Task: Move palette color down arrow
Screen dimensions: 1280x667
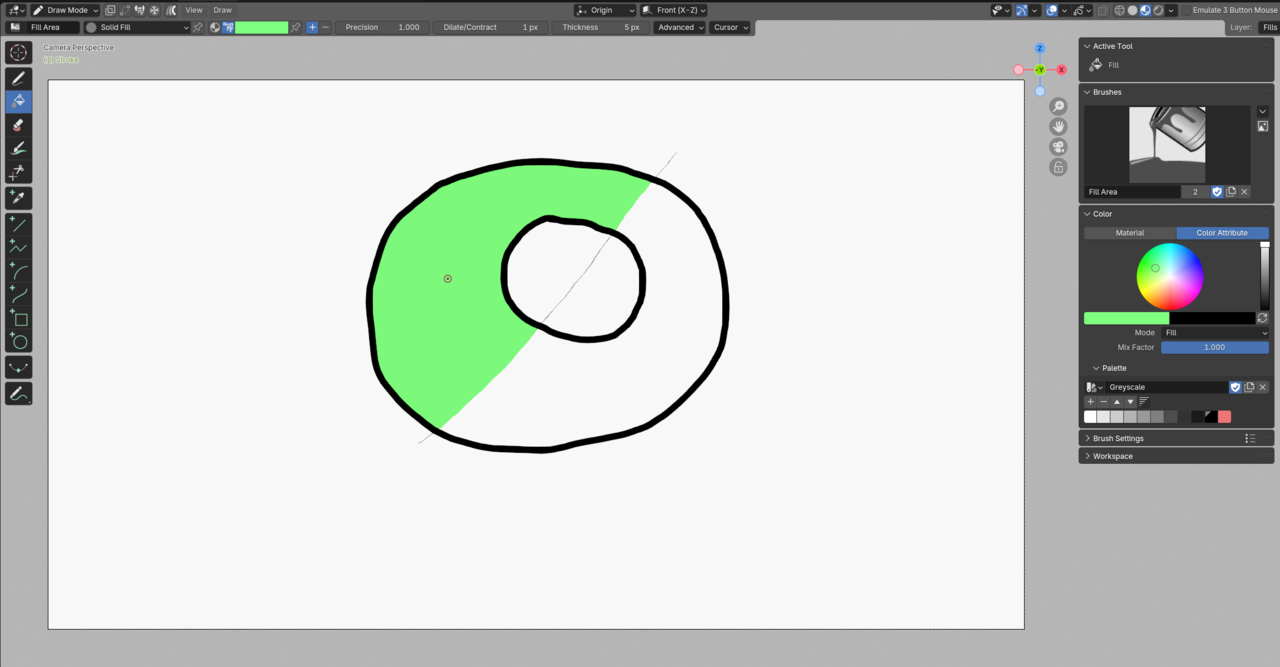Action: coord(1130,402)
